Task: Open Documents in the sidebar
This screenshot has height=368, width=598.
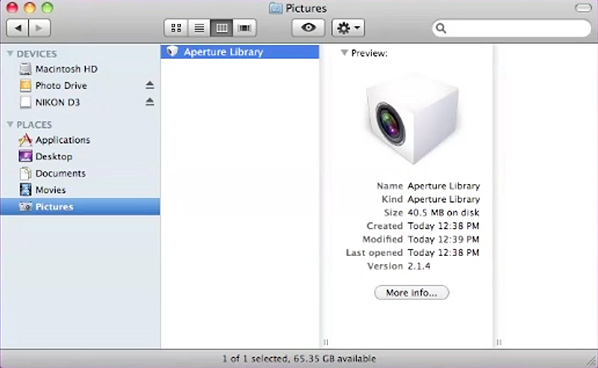Action: [80, 174]
